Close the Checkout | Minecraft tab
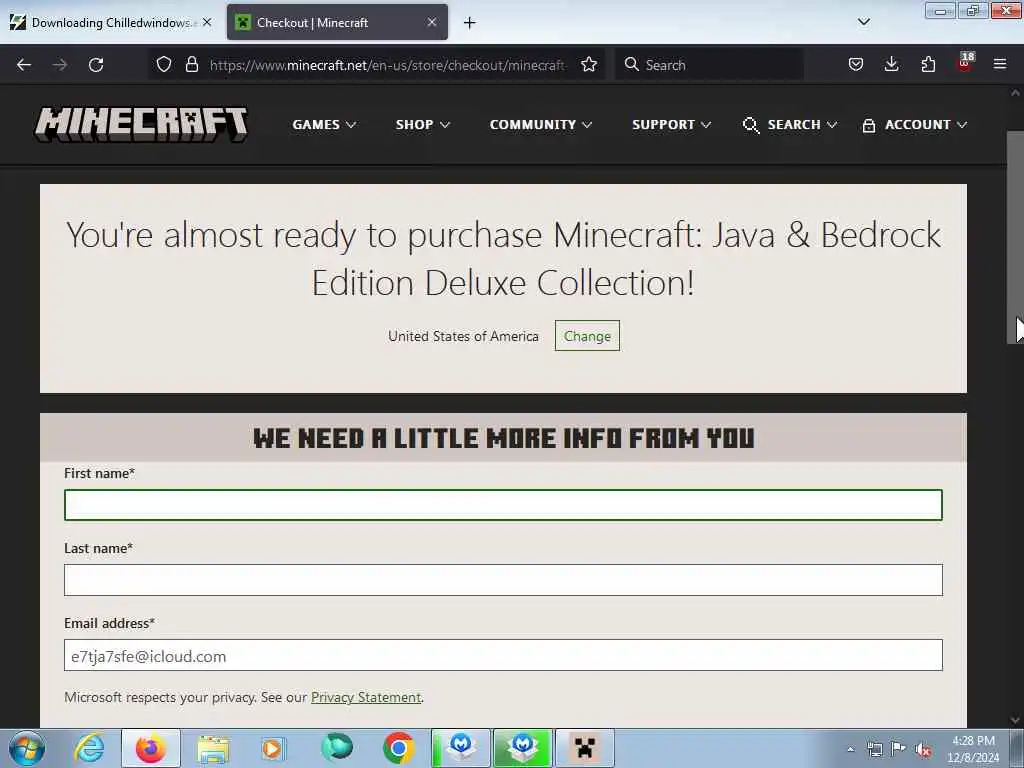Viewport: 1024px width, 768px height. click(x=432, y=22)
